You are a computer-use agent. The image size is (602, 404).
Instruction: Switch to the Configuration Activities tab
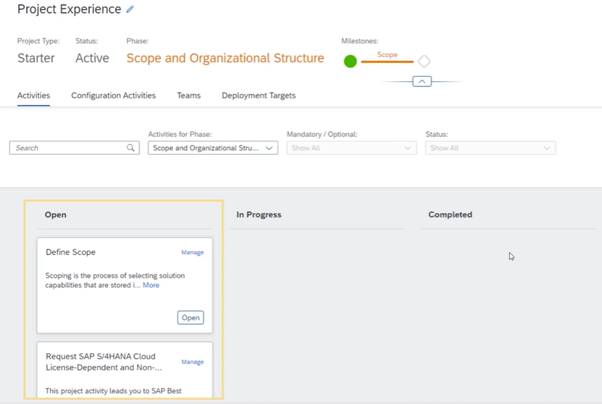pyautogui.click(x=113, y=96)
